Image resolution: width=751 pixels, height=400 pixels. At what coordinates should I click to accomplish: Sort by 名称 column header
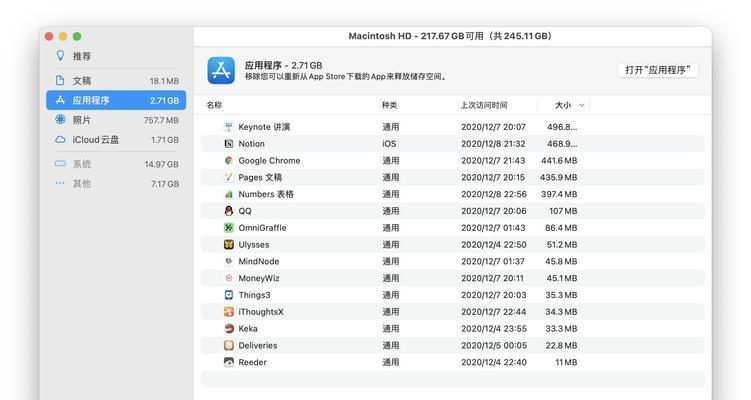point(214,105)
